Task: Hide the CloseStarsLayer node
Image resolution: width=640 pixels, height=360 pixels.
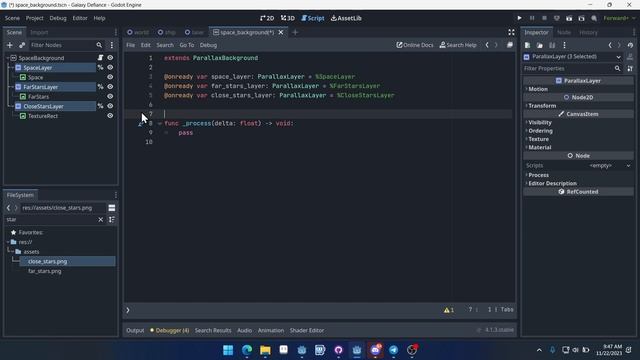Action: click(110, 106)
